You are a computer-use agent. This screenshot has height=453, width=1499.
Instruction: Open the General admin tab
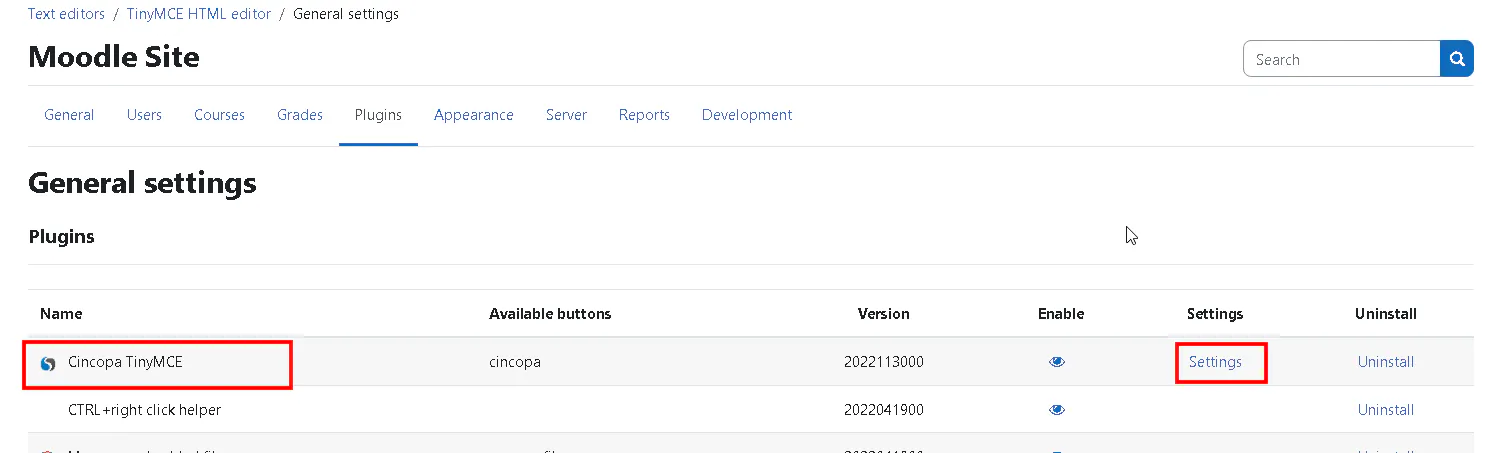coord(69,115)
